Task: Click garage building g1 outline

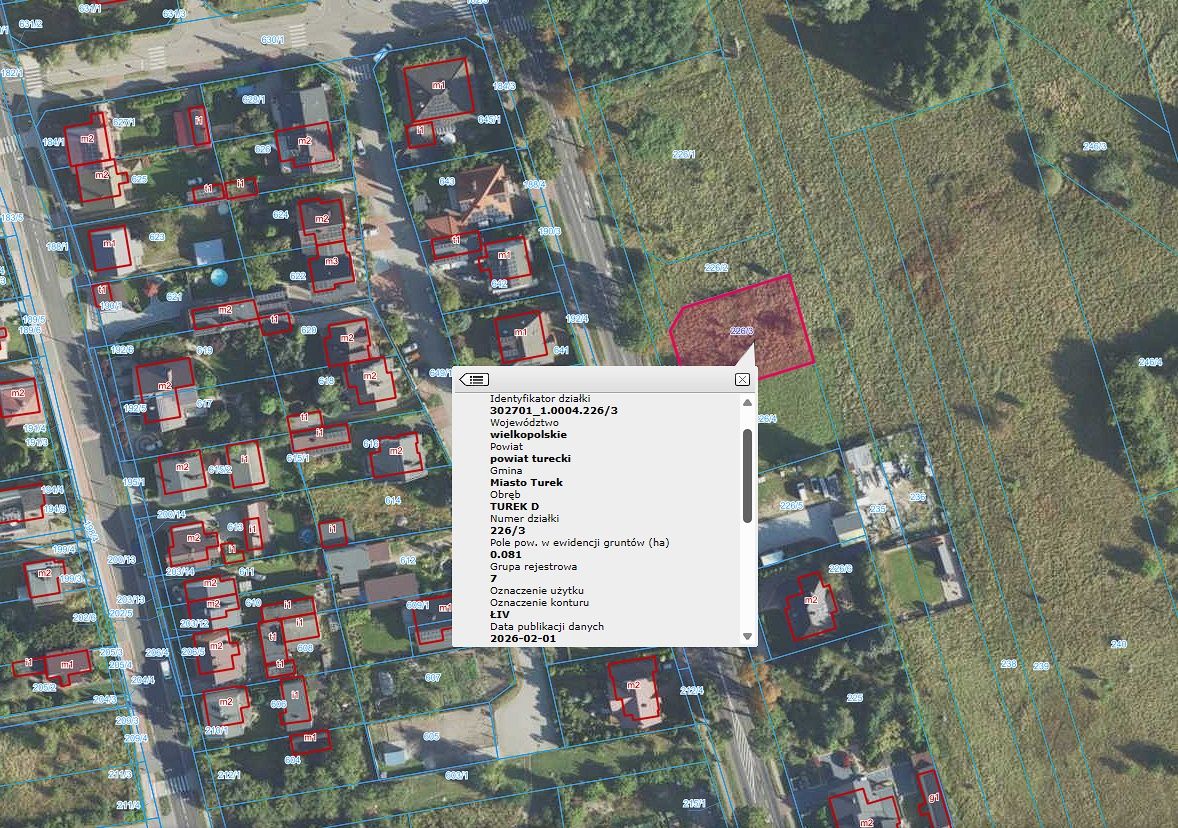Action: (x=932, y=799)
